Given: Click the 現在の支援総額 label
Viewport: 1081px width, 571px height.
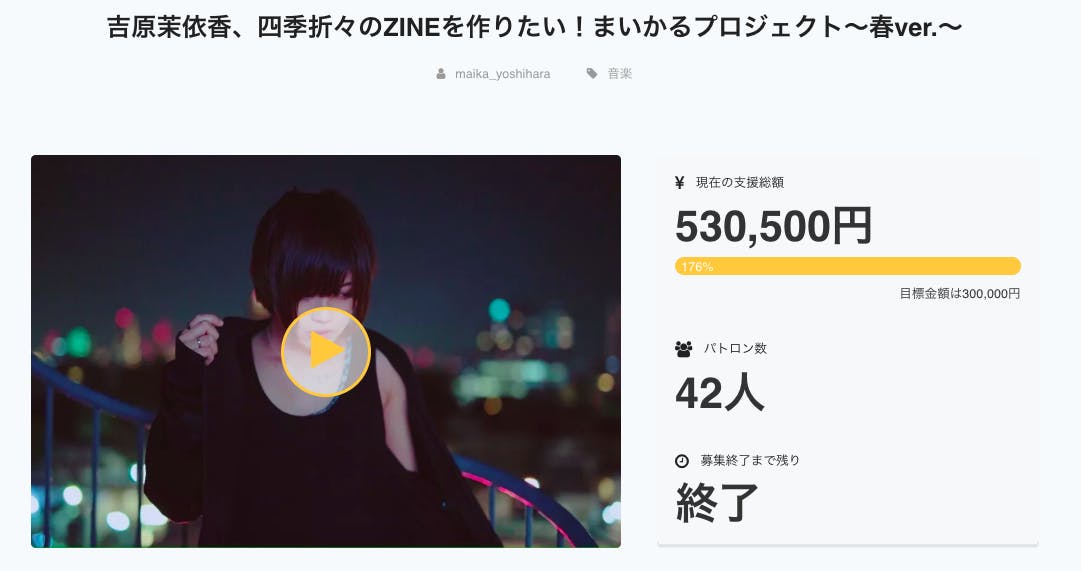Looking at the screenshot, I should (739, 182).
